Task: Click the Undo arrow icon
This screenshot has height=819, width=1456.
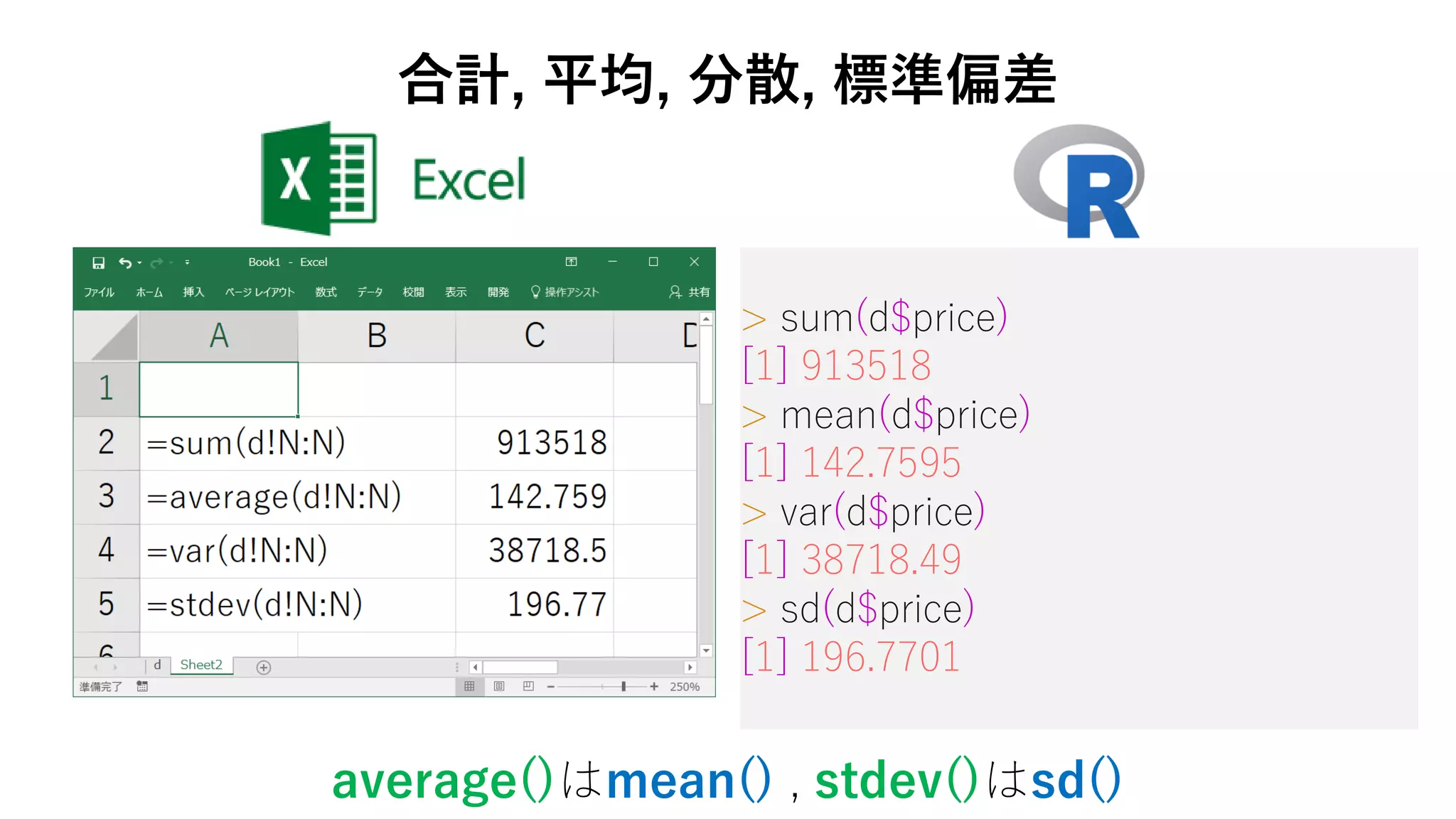Action: click(x=125, y=263)
